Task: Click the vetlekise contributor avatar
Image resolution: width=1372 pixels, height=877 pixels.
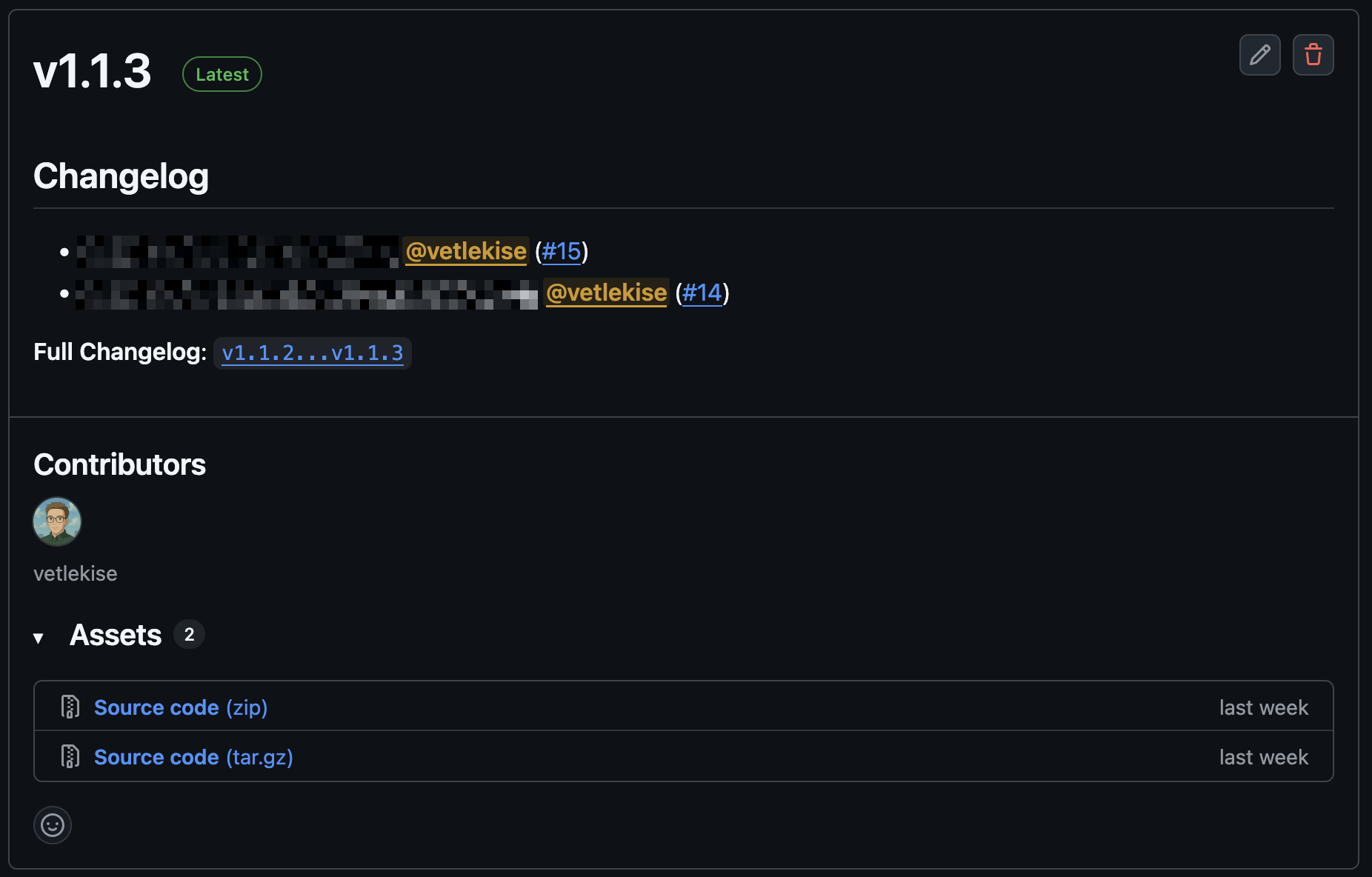Action: click(57, 521)
